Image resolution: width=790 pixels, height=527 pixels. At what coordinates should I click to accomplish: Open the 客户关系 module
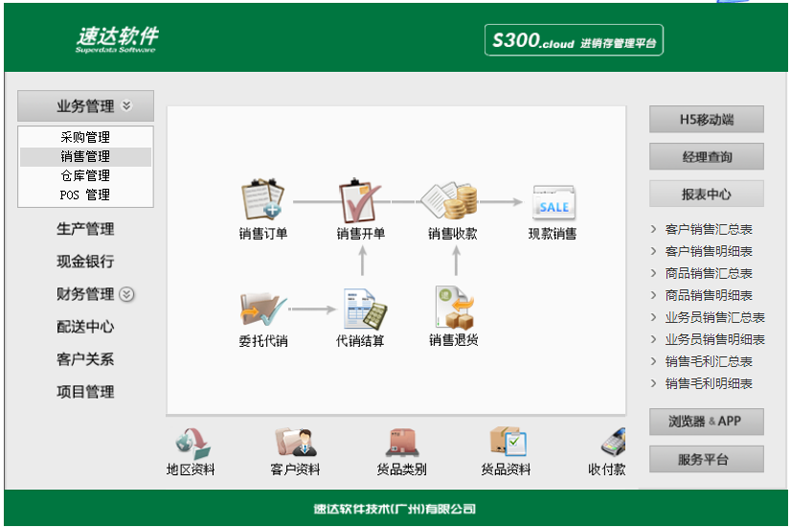pos(85,359)
